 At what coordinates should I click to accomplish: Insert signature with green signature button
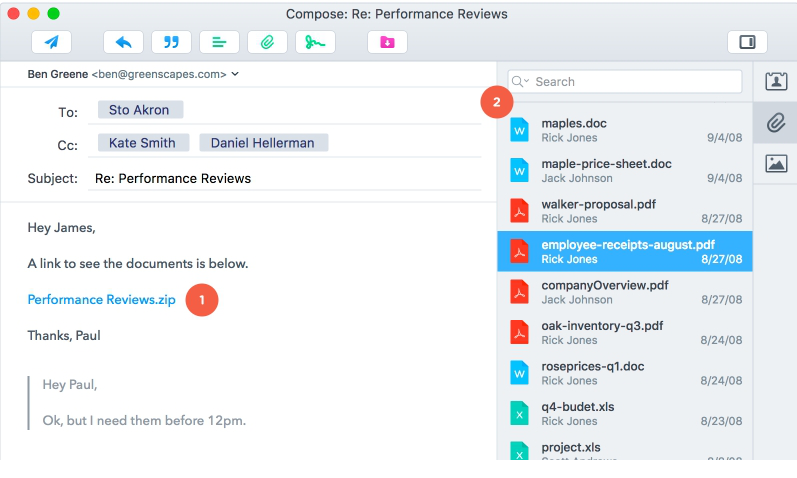(x=315, y=42)
